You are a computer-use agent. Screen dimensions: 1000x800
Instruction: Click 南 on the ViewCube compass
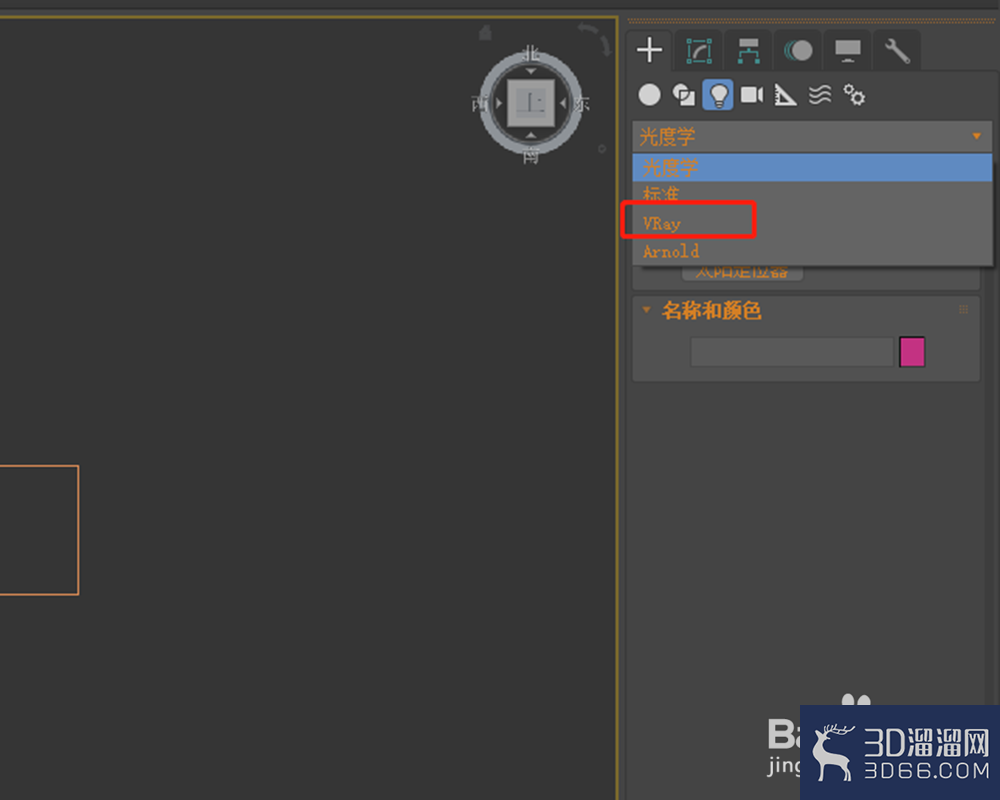point(531,155)
